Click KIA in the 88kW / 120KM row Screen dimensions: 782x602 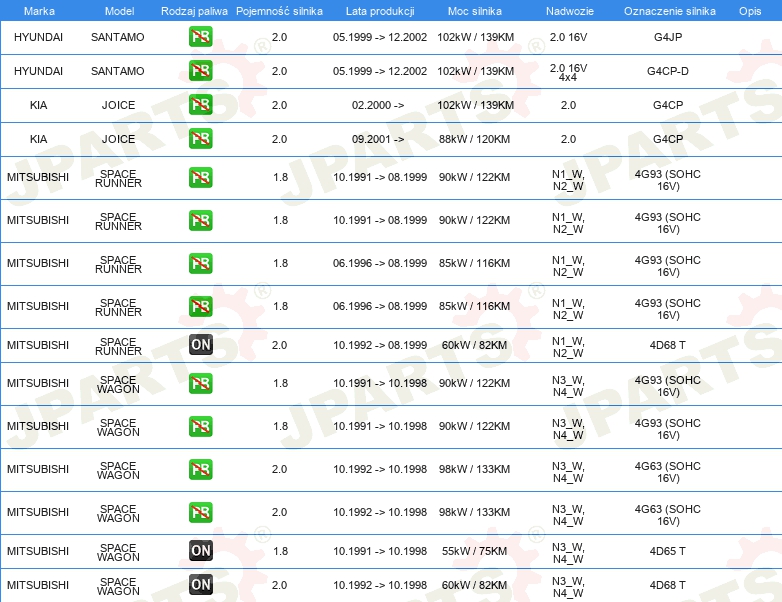click(x=38, y=139)
